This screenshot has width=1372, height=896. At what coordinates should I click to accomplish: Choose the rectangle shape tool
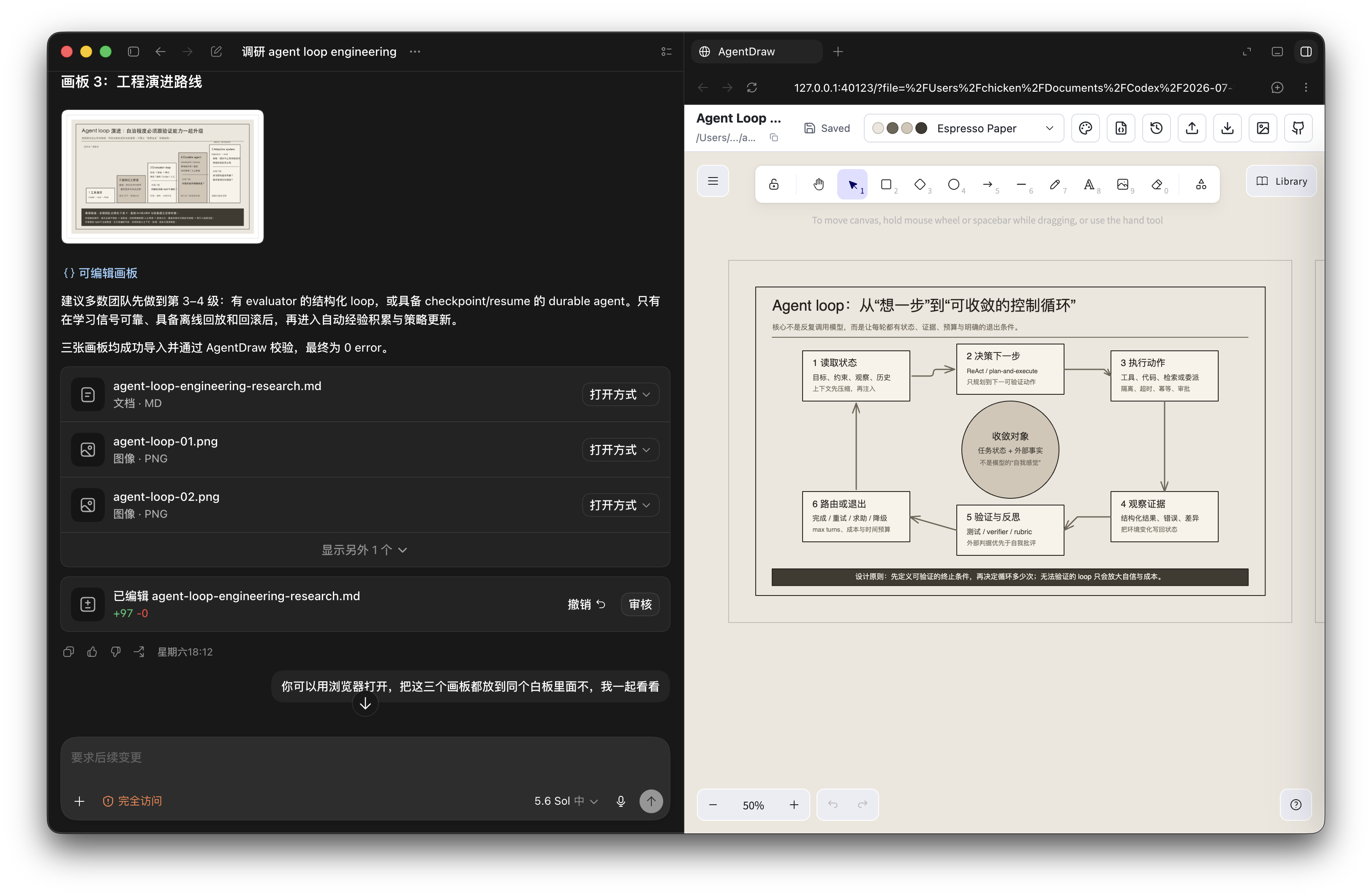[886, 184]
